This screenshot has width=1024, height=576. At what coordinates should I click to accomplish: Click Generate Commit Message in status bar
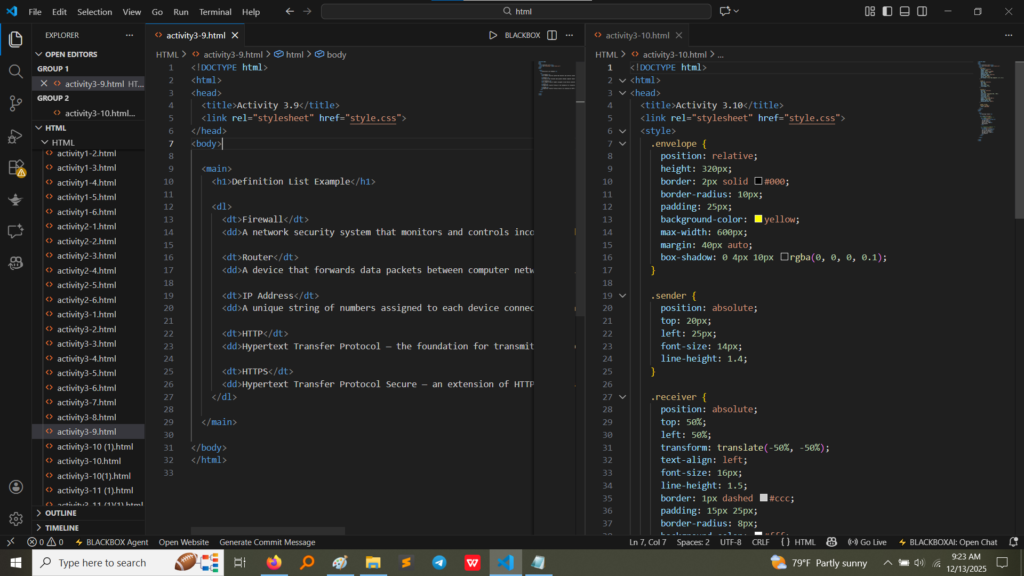coord(267,542)
